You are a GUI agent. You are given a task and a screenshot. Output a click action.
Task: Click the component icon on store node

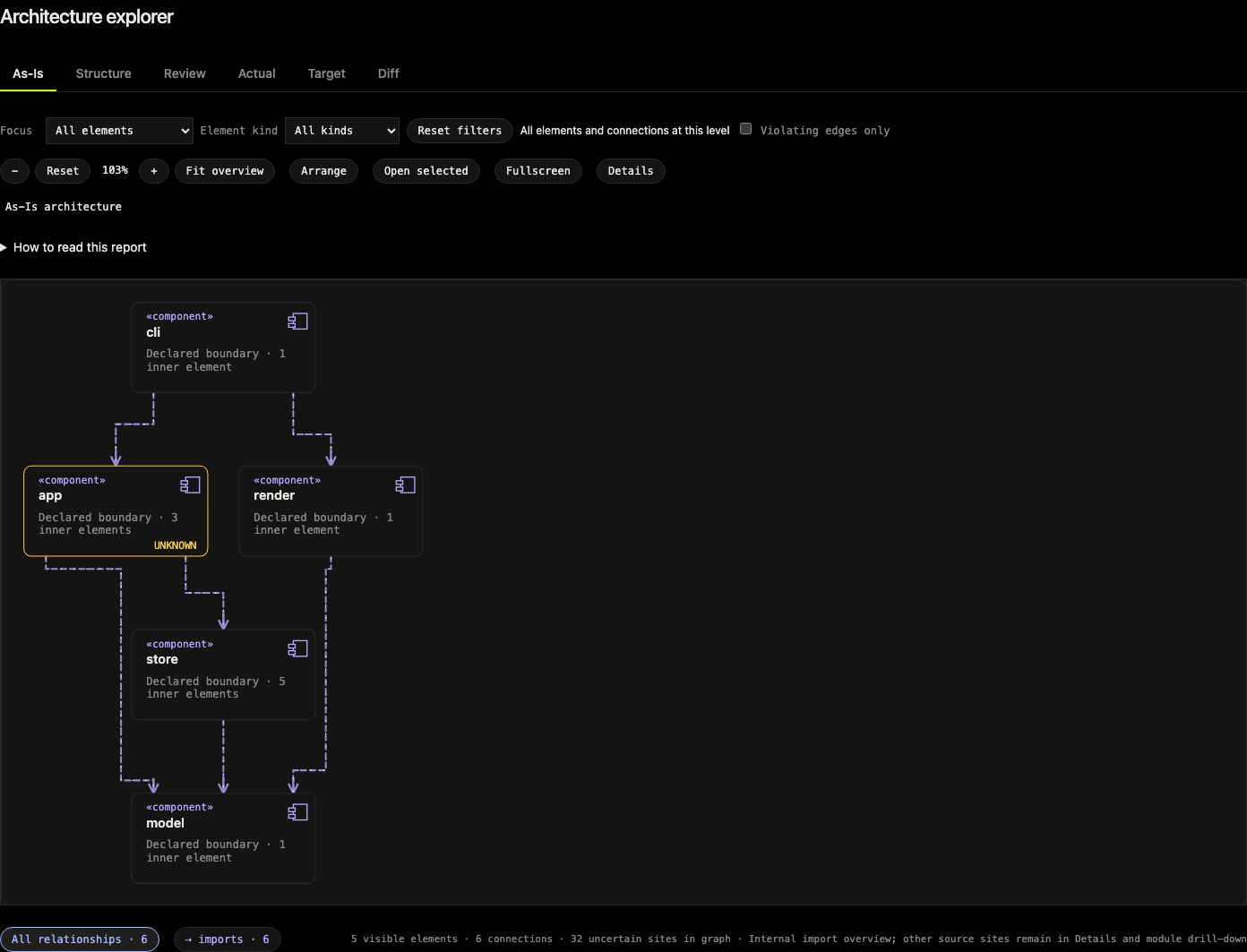point(297,649)
